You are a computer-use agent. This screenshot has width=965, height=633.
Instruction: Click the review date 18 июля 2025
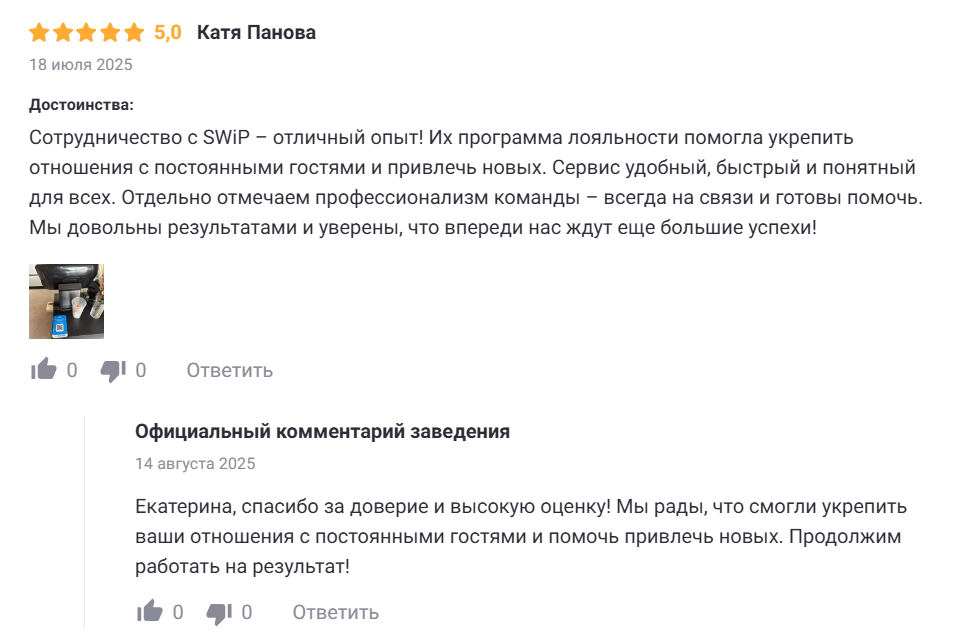(x=81, y=65)
